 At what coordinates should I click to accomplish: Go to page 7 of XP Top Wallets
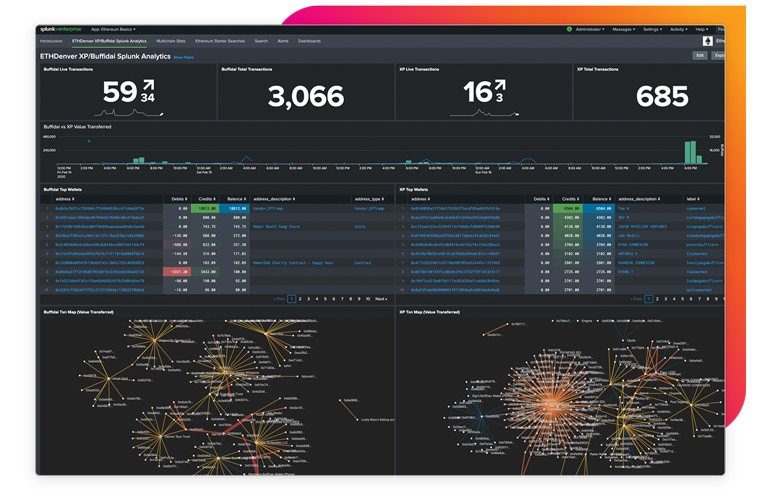(x=699, y=299)
